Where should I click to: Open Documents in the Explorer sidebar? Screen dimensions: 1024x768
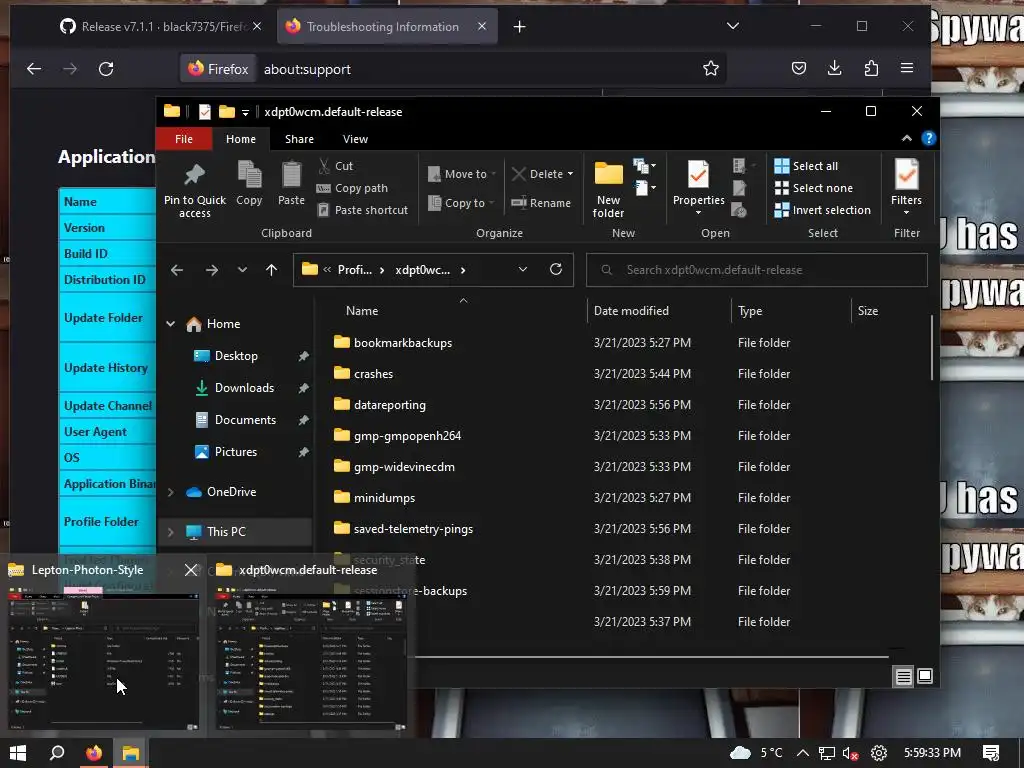(245, 420)
